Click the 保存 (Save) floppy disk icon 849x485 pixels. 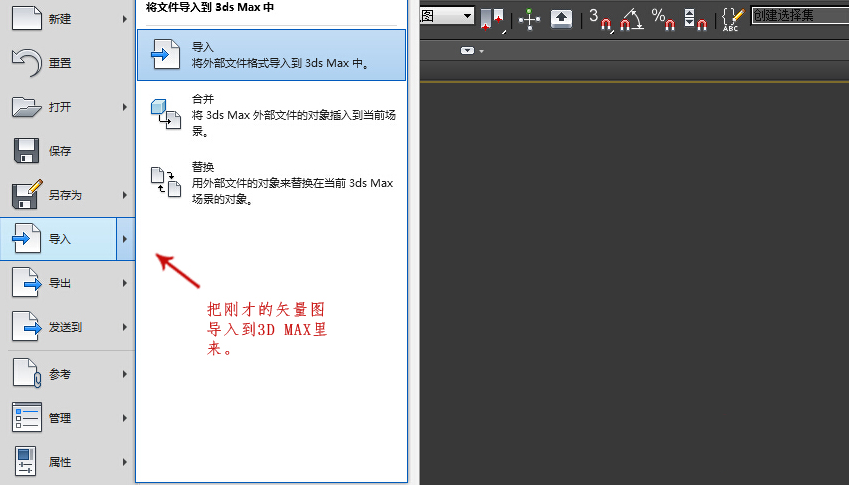point(26,150)
